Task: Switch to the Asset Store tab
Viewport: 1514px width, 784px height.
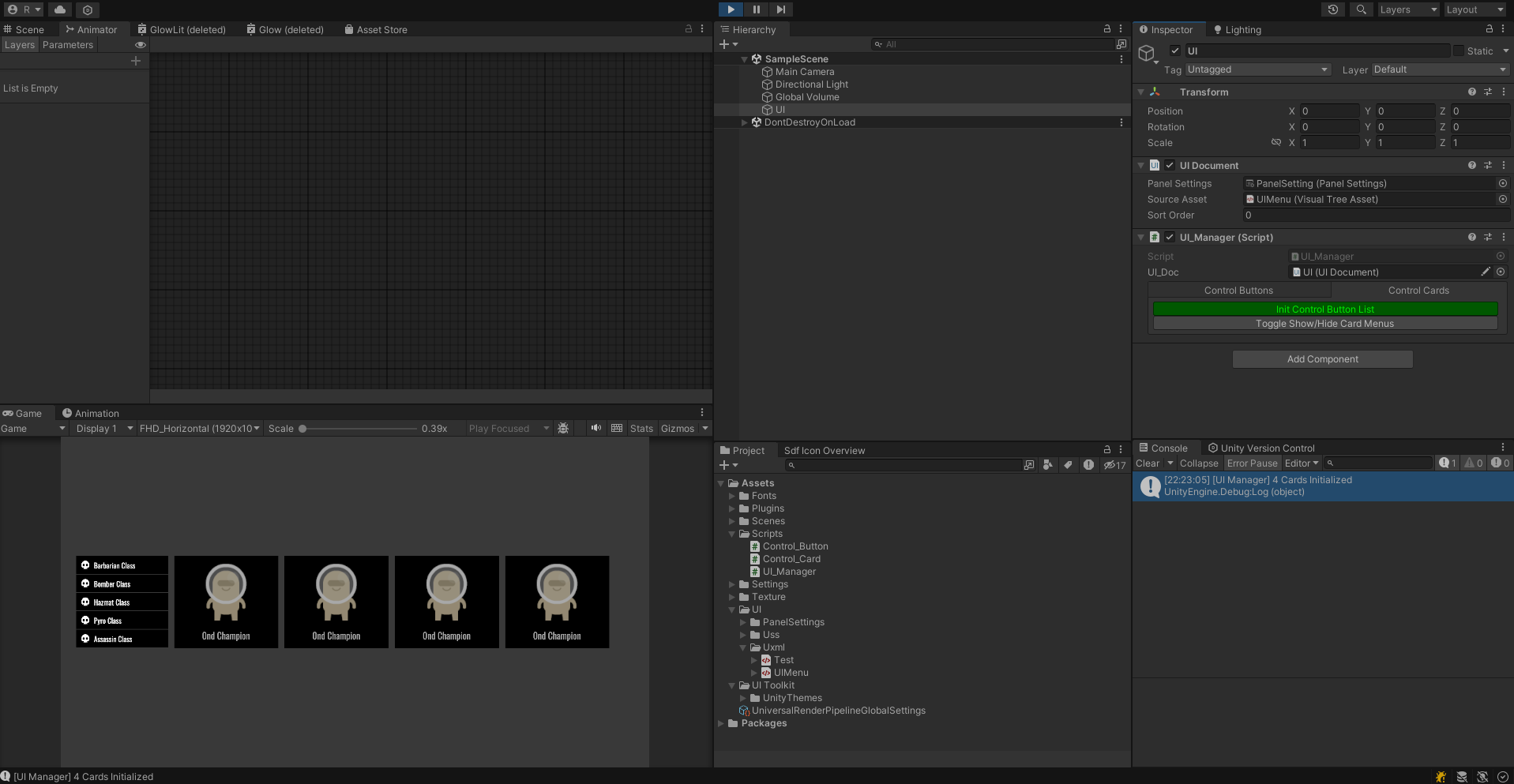Action: coord(376,30)
